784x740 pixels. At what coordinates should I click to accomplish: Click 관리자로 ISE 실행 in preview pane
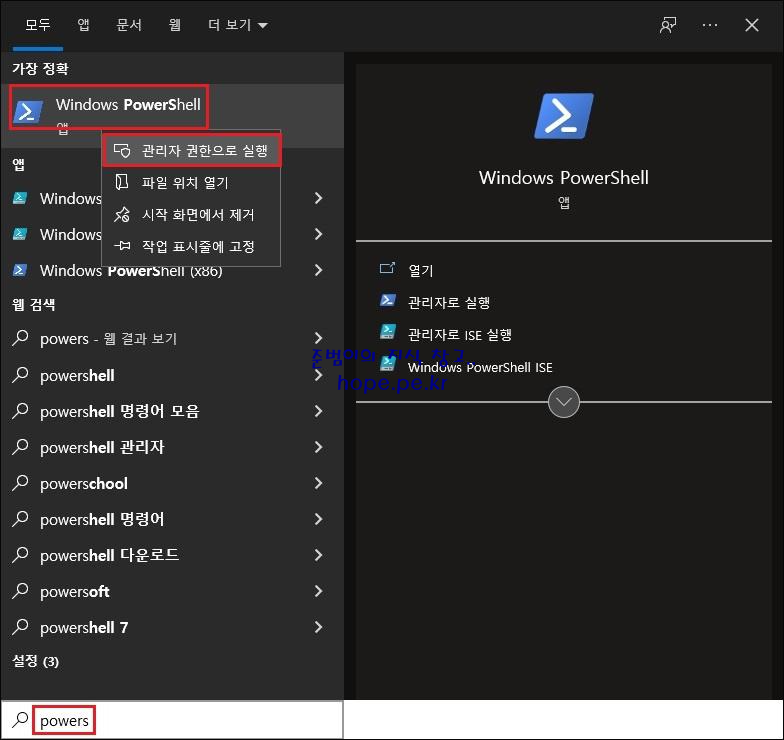point(460,334)
